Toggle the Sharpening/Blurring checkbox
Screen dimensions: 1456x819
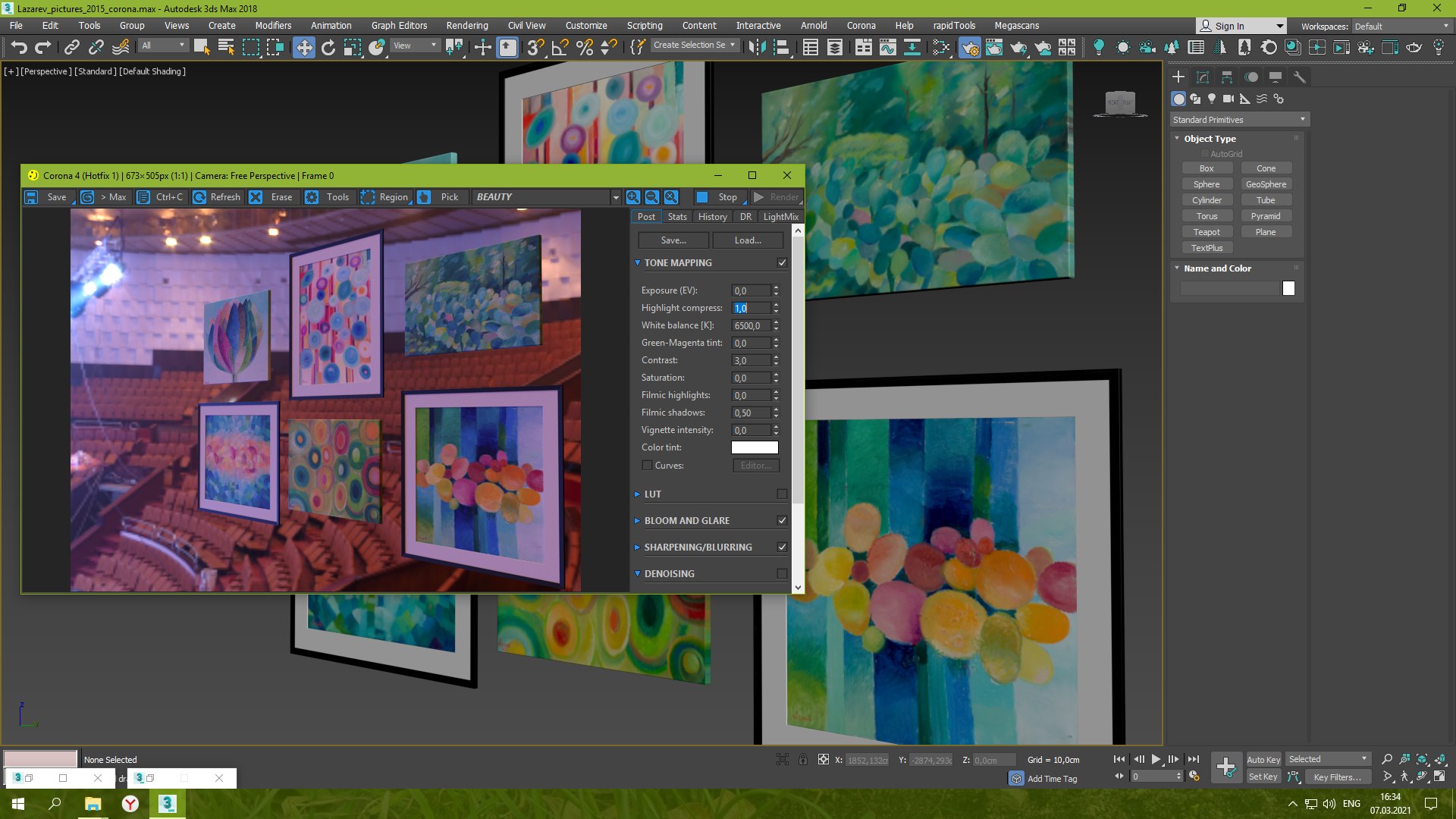click(782, 548)
